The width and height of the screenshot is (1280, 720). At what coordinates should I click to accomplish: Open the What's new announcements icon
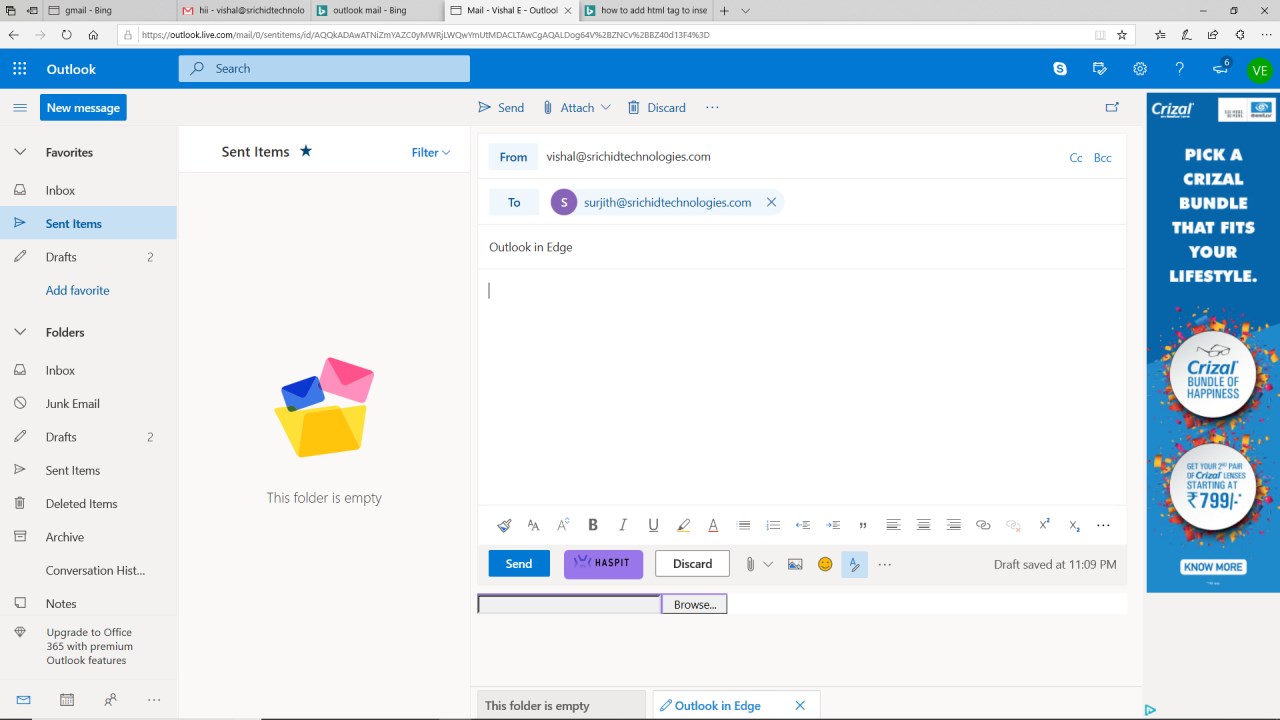coord(1220,69)
